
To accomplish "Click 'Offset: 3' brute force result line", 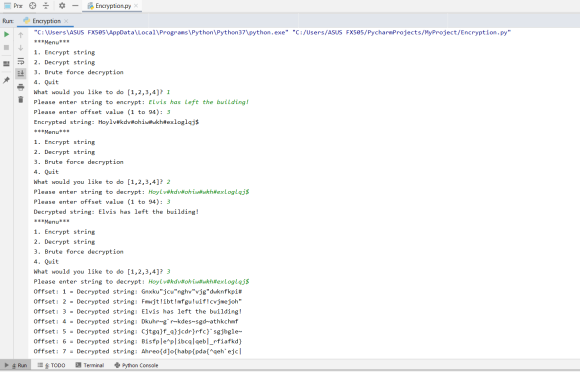I will [x=138, y=312].
